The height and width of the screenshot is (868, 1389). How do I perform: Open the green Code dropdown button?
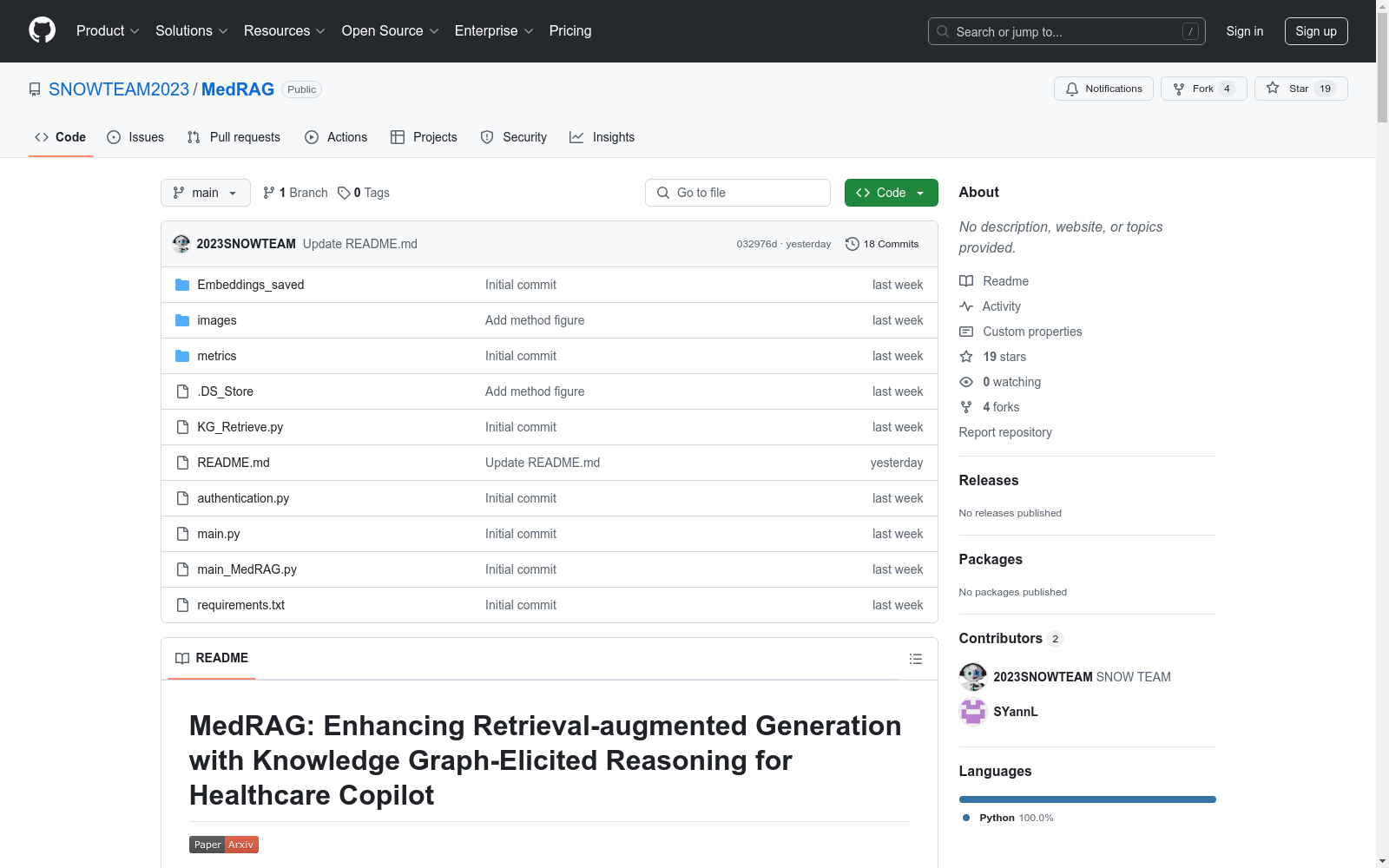tap(891, 193)
